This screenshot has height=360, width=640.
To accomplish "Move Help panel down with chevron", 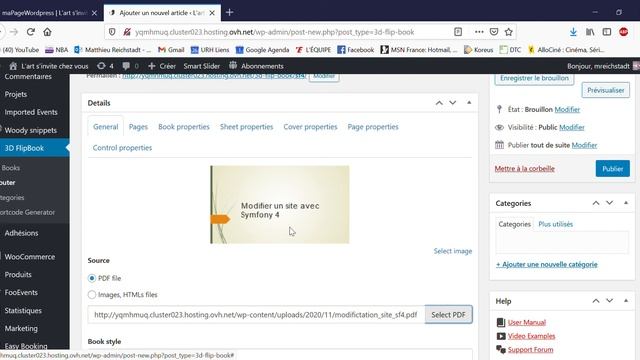I will (609, 301).
